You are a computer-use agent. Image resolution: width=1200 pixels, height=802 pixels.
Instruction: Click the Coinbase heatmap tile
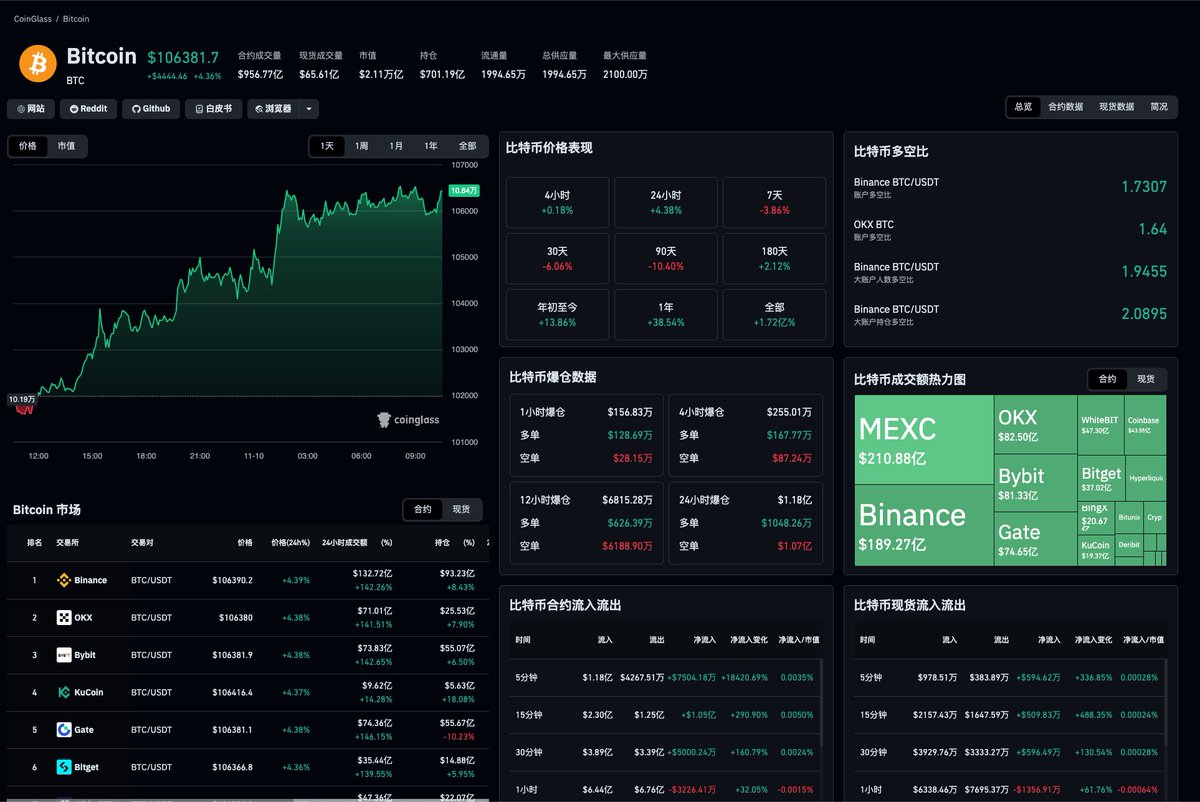pos(1145,425)
